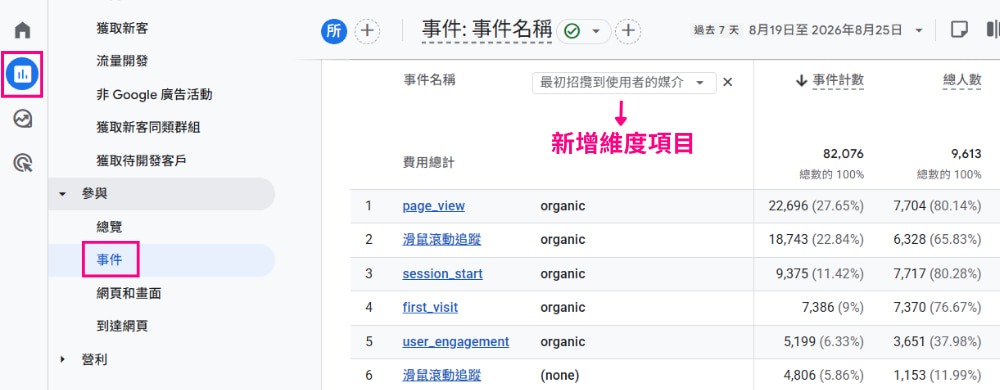The height and width of the screenshot is (390, 1000).
Task: Click the '過去 7 天' date label
Action: (717, 30)
